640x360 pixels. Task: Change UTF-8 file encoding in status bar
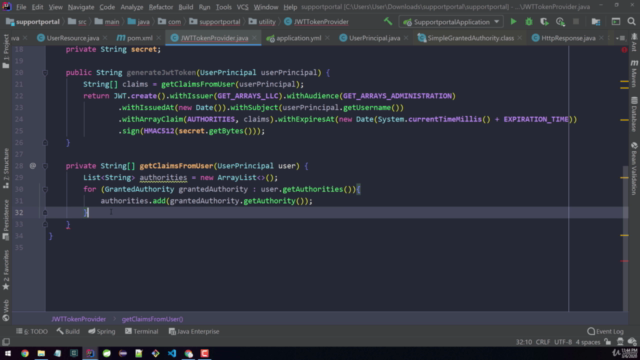click(x=563, y=342)
